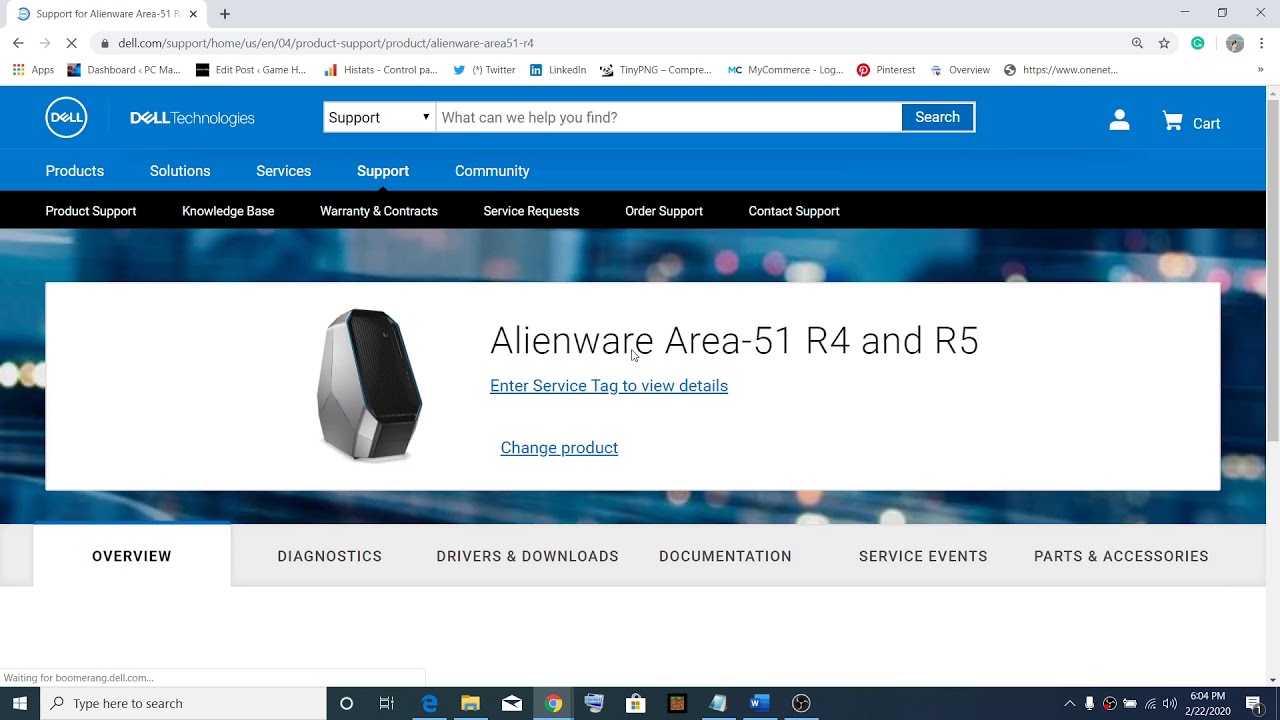Open the TinyPNG bookmark
Image resolution: width=1280 pixels, height=720 pixels.
(655, 70)
